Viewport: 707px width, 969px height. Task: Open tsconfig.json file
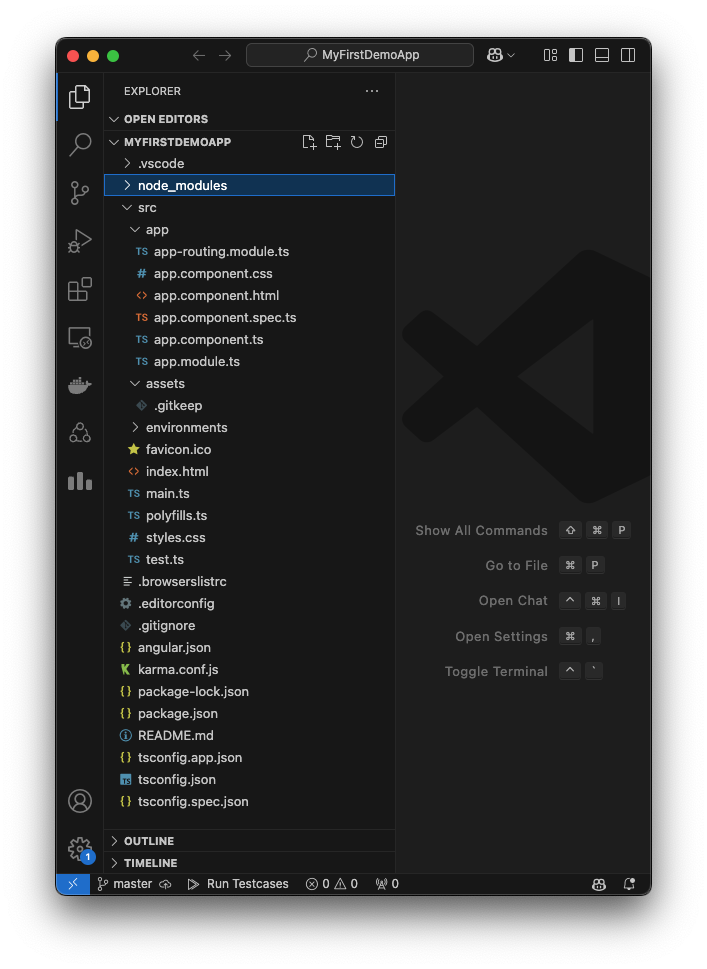coord(250,779)
